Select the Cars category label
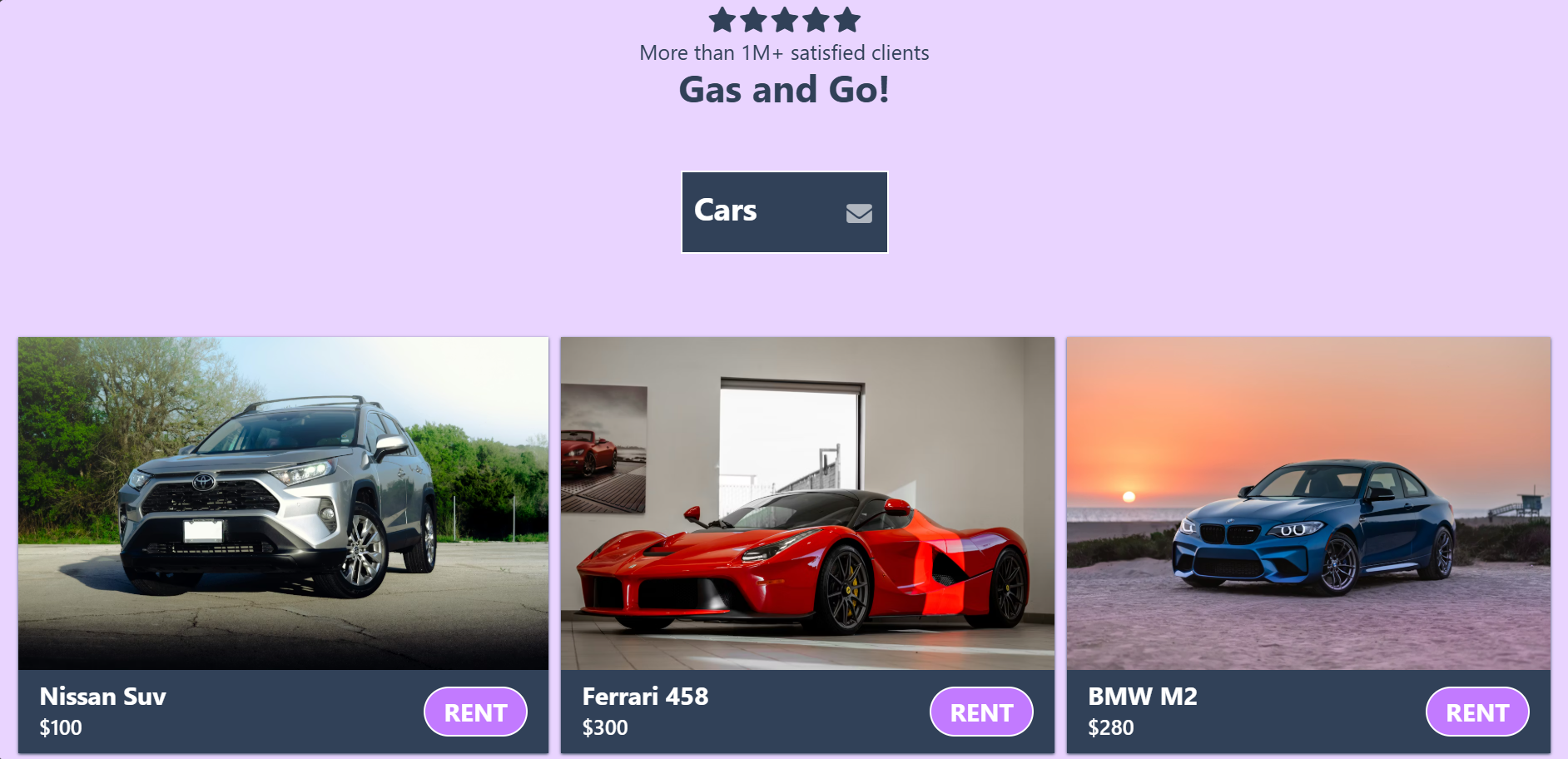Screen dimensions: 1568x759 [726, 210]
